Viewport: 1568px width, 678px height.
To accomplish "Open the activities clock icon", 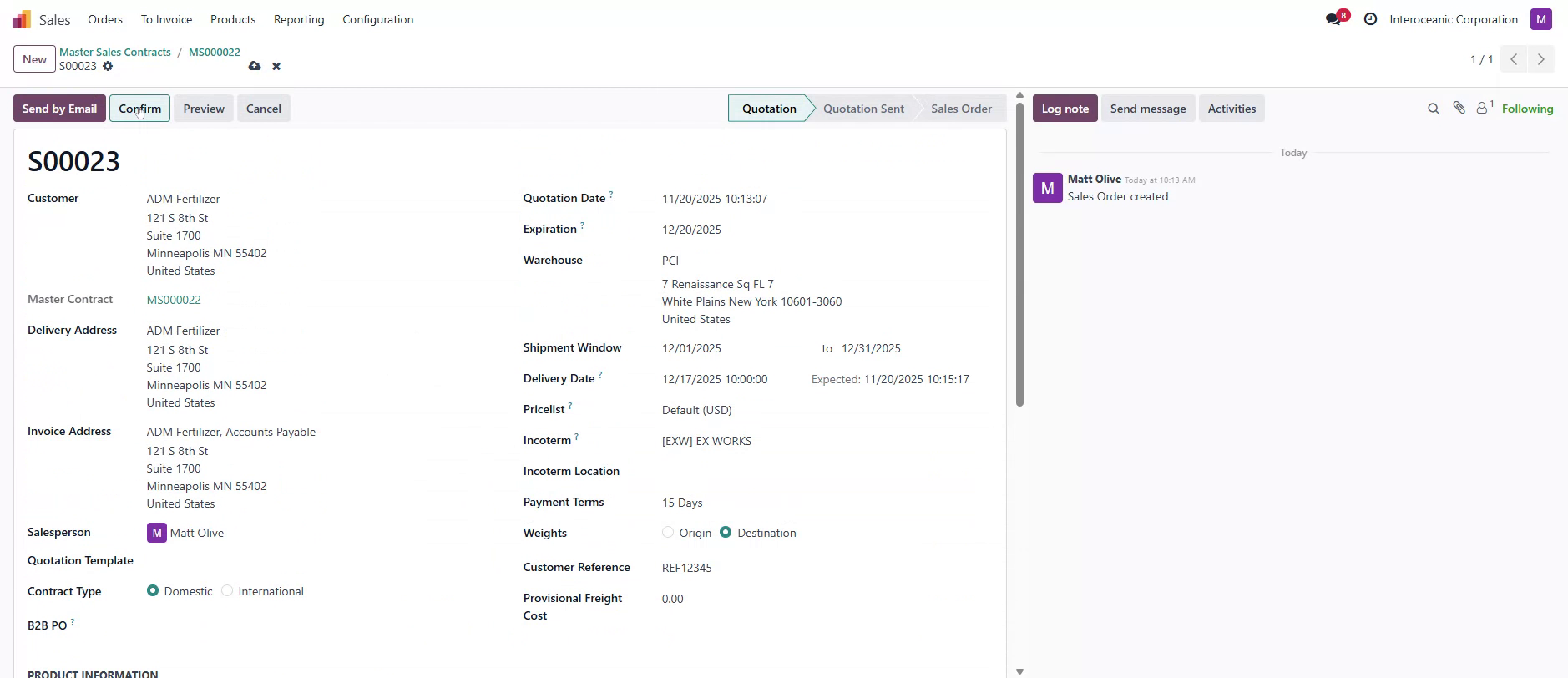I will [1370, 19].
